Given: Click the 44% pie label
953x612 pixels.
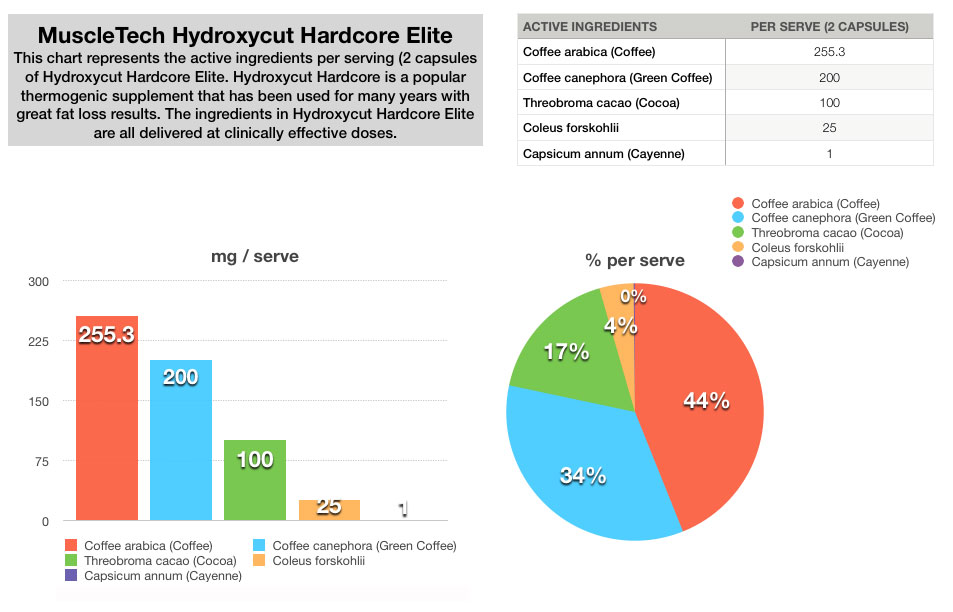Looking at the screenshot, I should (x=706, y=401).
